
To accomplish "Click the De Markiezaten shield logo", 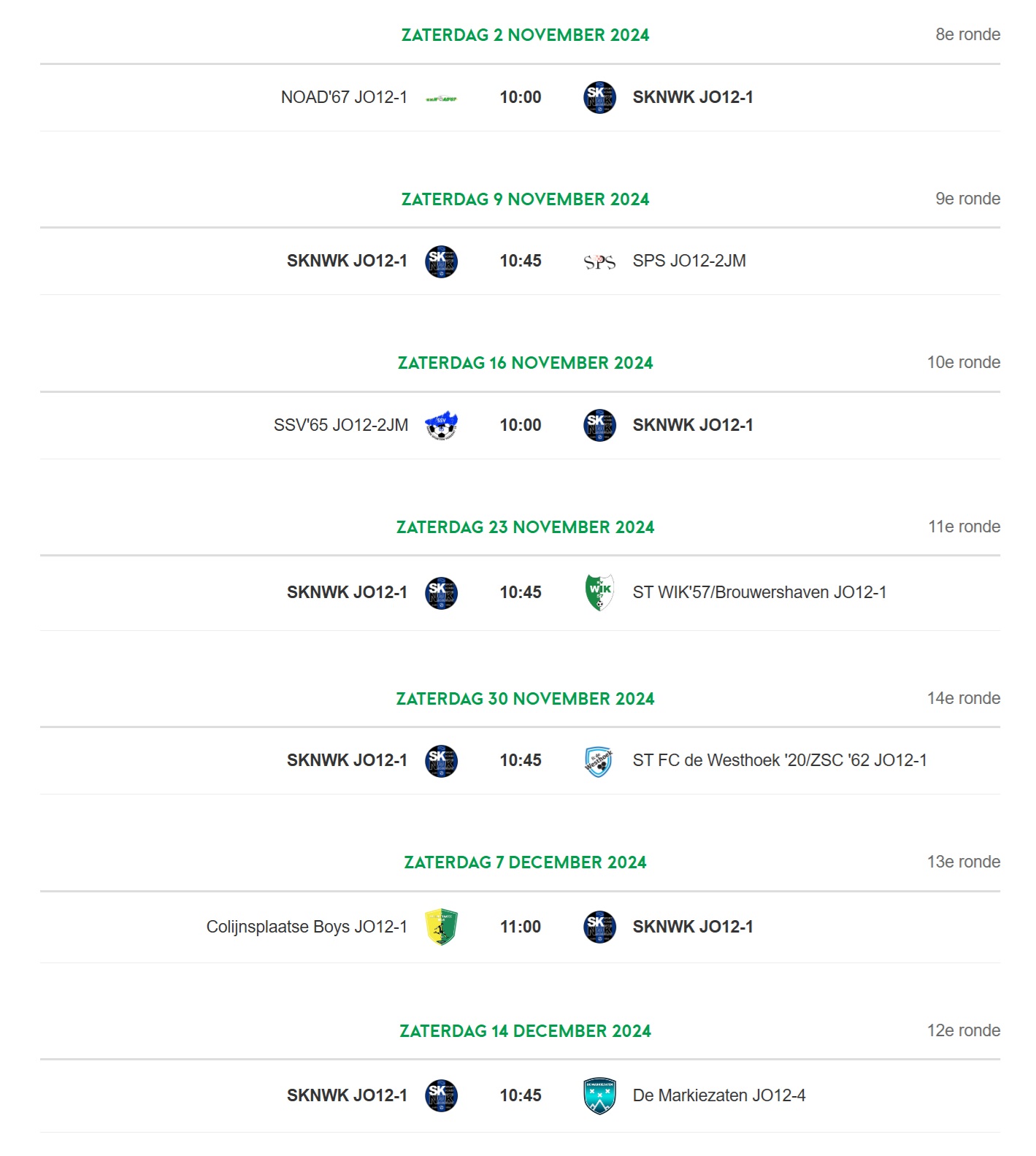I will coord(599,1096).
